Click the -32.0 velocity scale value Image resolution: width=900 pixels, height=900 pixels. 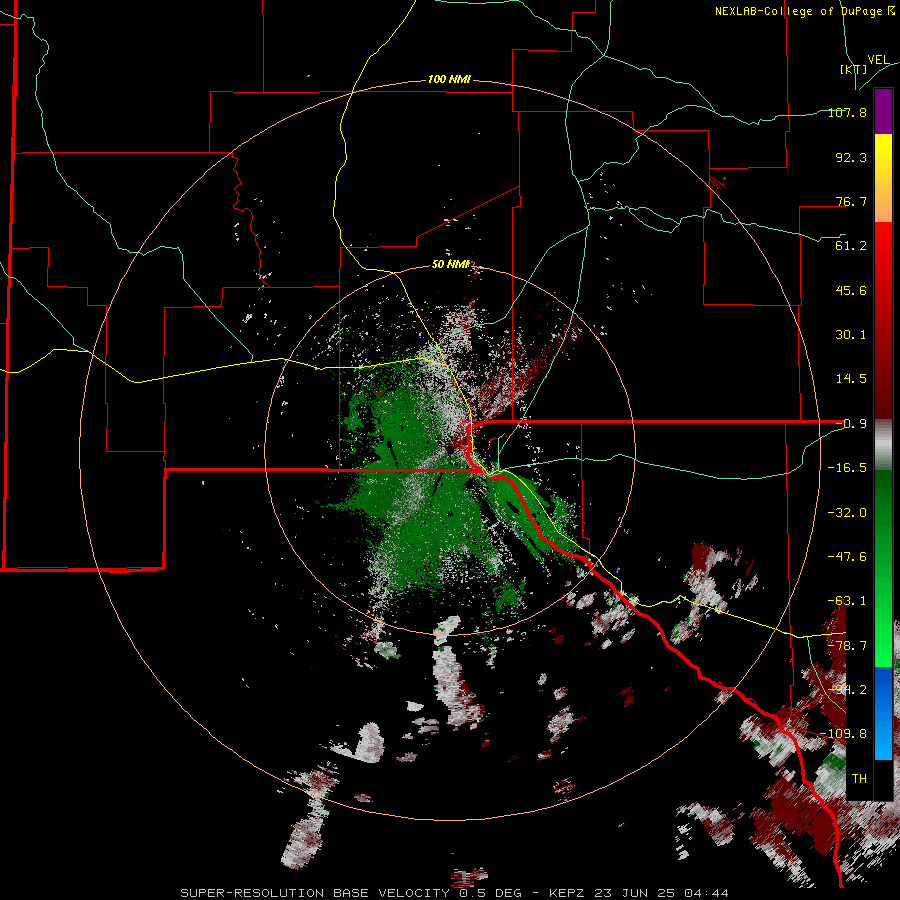(847, 513)
